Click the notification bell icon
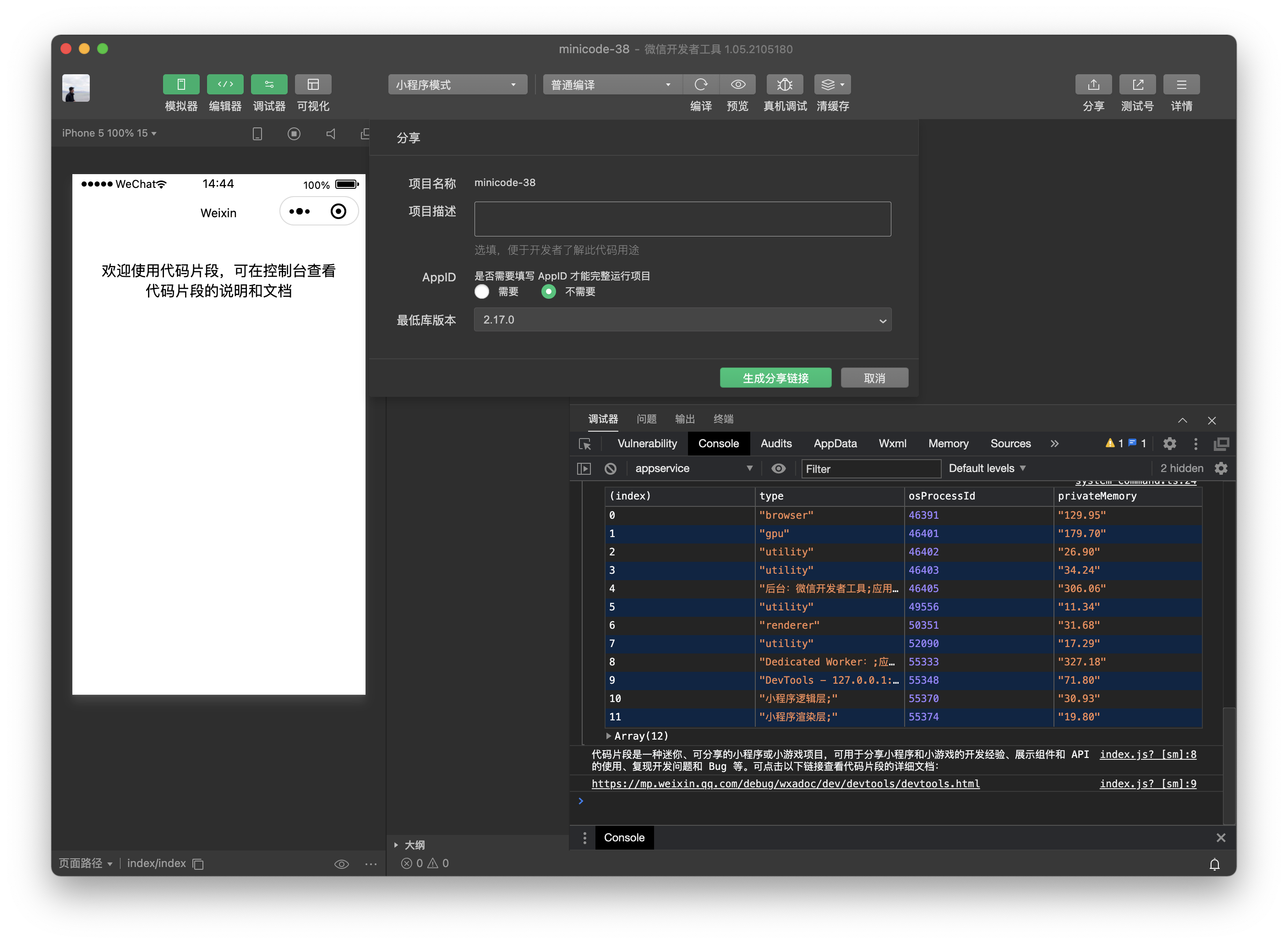Image resolution: width=1288 pixels, height=944 pixels. tap(1214, 864)
